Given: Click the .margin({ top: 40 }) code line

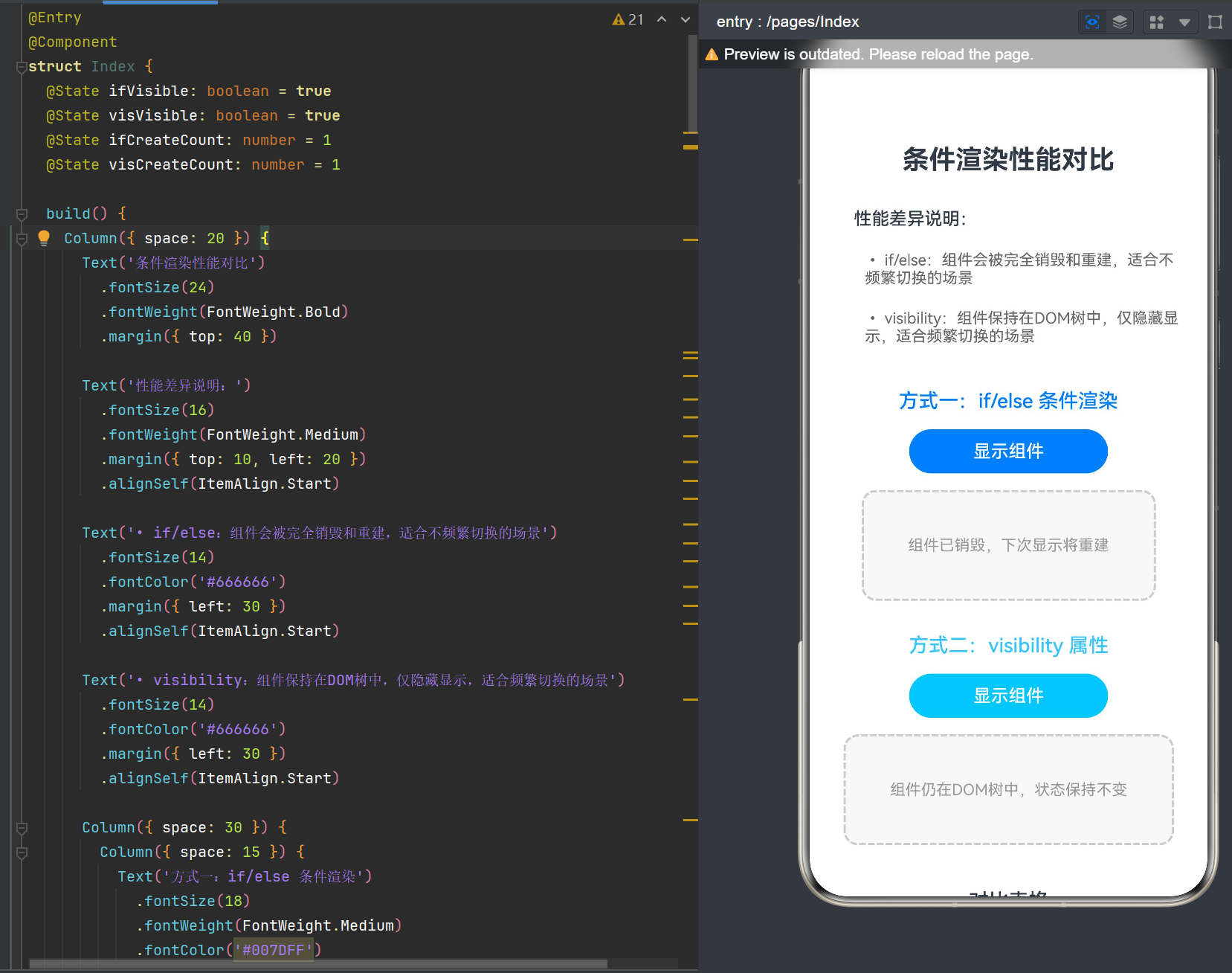Looking at the screenshot, I should coord(189,336).
